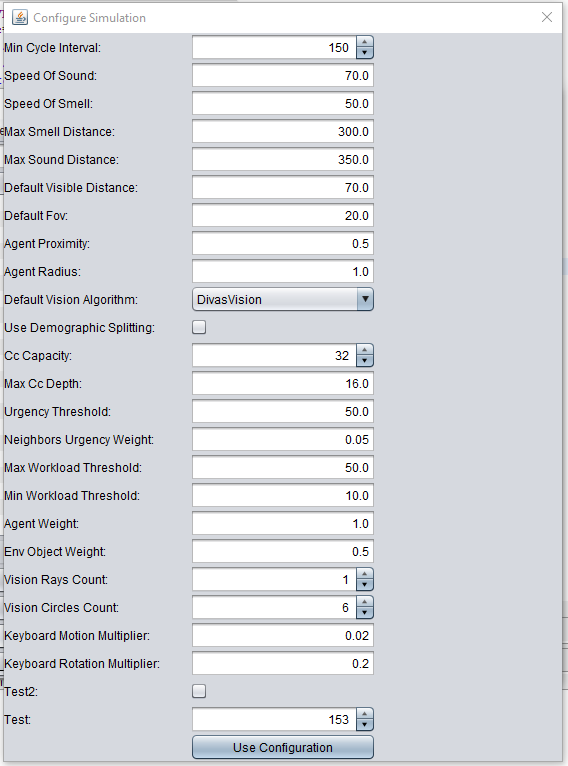The image size is (568, 766).
Task: Select the DivasVision combo box text
Action: [x=229, y=299]
